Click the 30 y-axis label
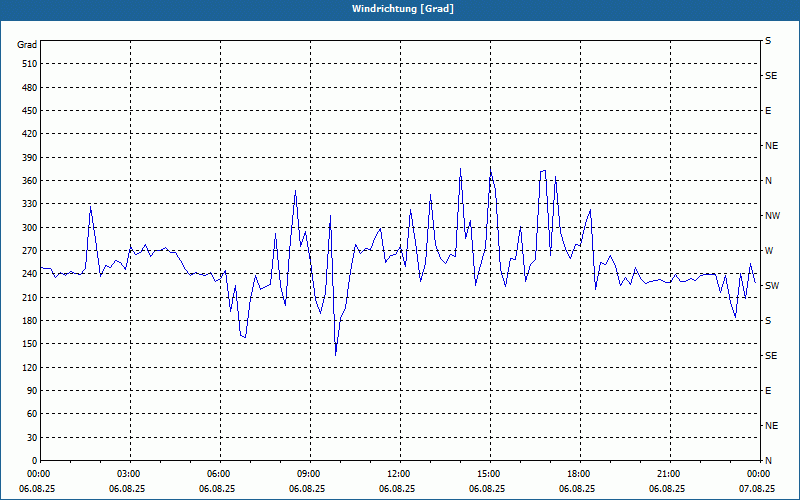800x500 pixels. tap(32, 437)
